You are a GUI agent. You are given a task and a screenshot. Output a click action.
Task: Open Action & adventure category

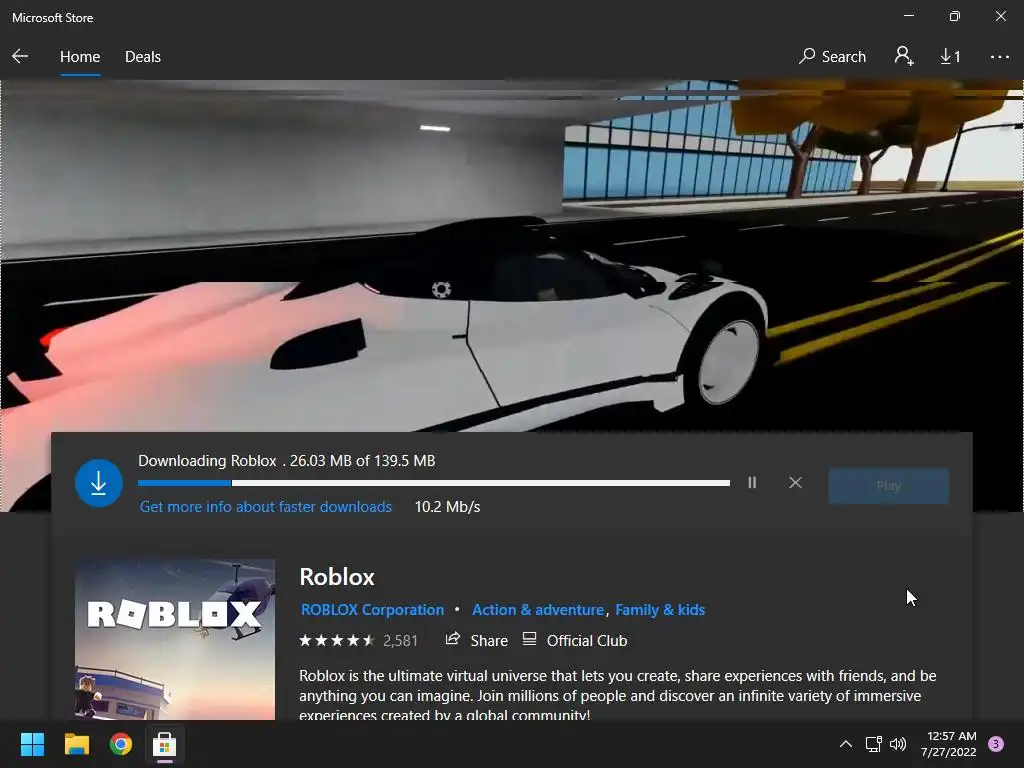tap(538, 610)
